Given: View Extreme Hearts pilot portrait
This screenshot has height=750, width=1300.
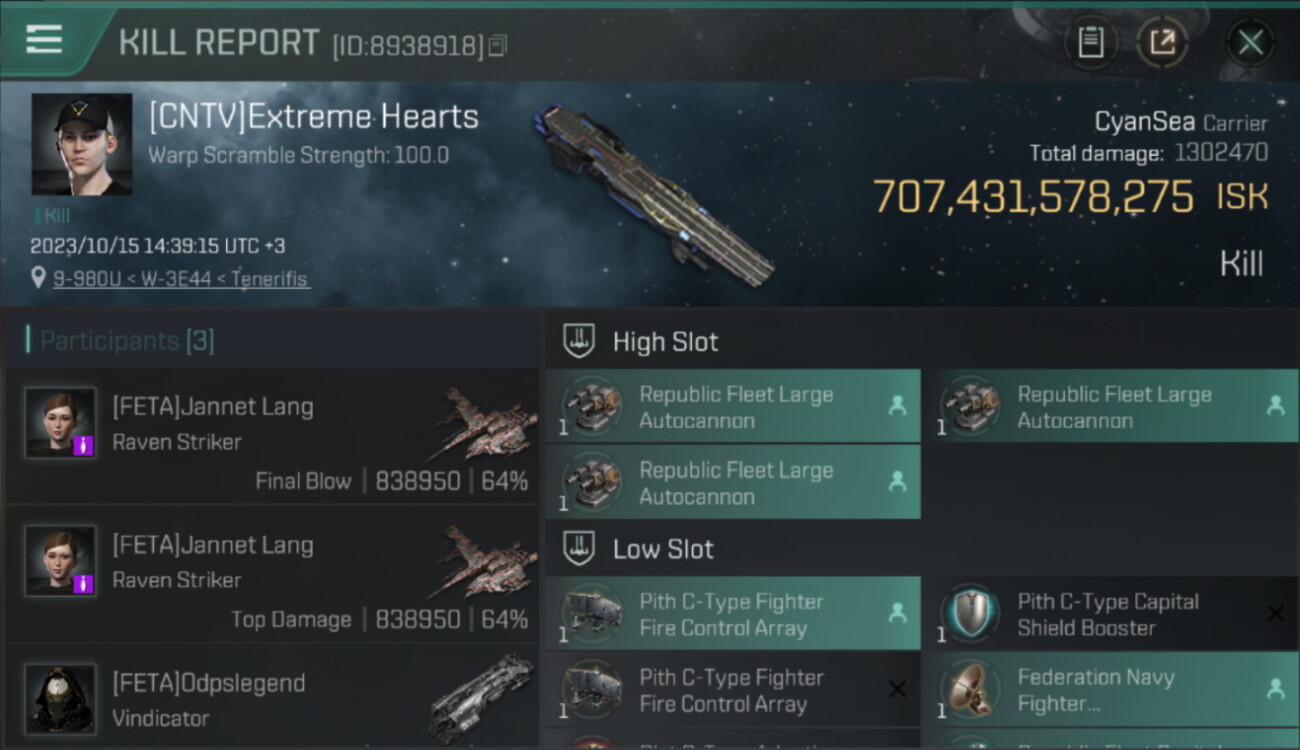Looking at the screenshot, I should tap(81, 144).
